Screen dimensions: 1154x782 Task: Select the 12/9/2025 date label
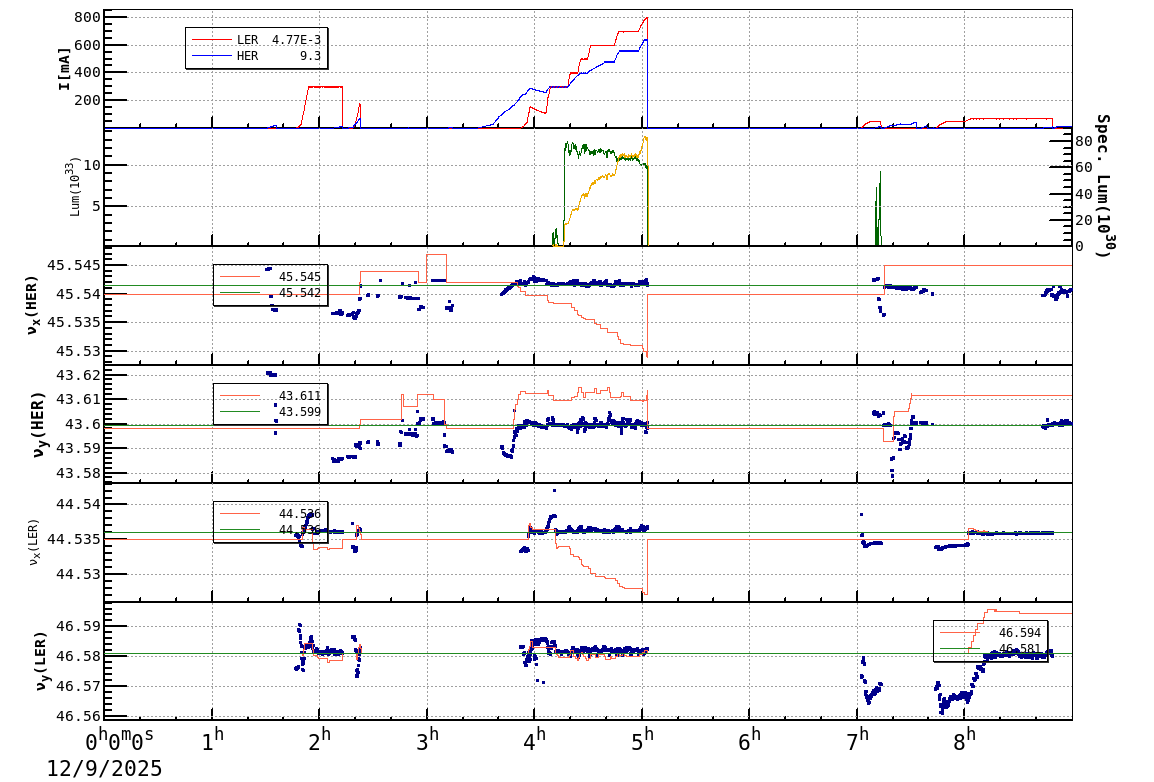click(104, 768)
